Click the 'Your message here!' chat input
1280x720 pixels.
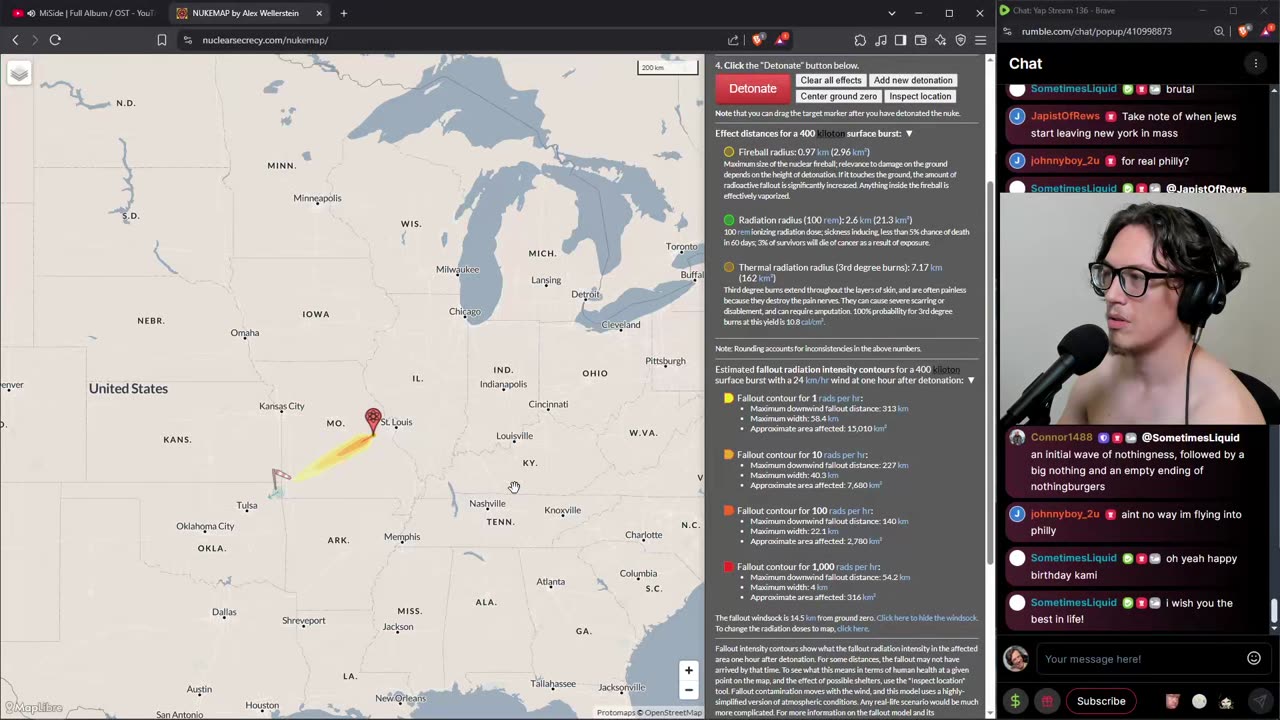[x=1140, y=659]
